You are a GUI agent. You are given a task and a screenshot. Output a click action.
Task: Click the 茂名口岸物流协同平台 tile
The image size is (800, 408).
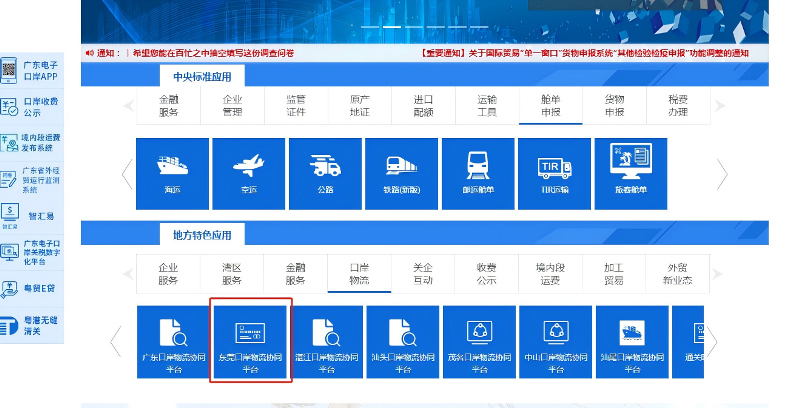pos(478,340)
